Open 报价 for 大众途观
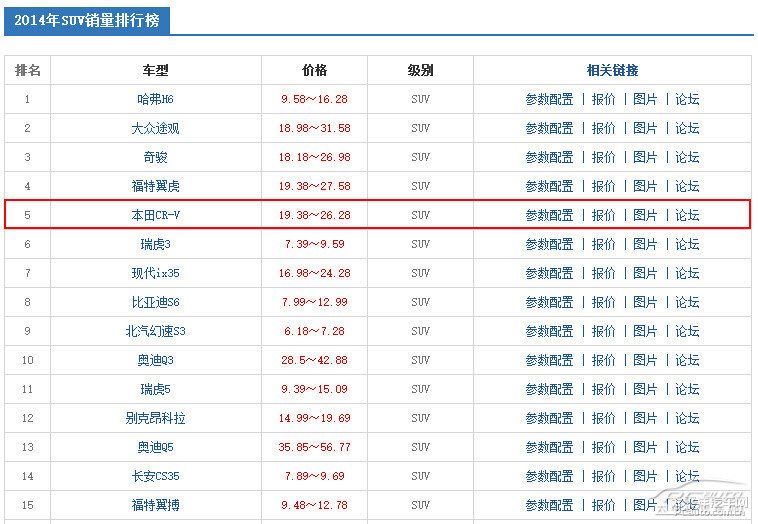Viewport: 758px width, 524px height. 603,128
